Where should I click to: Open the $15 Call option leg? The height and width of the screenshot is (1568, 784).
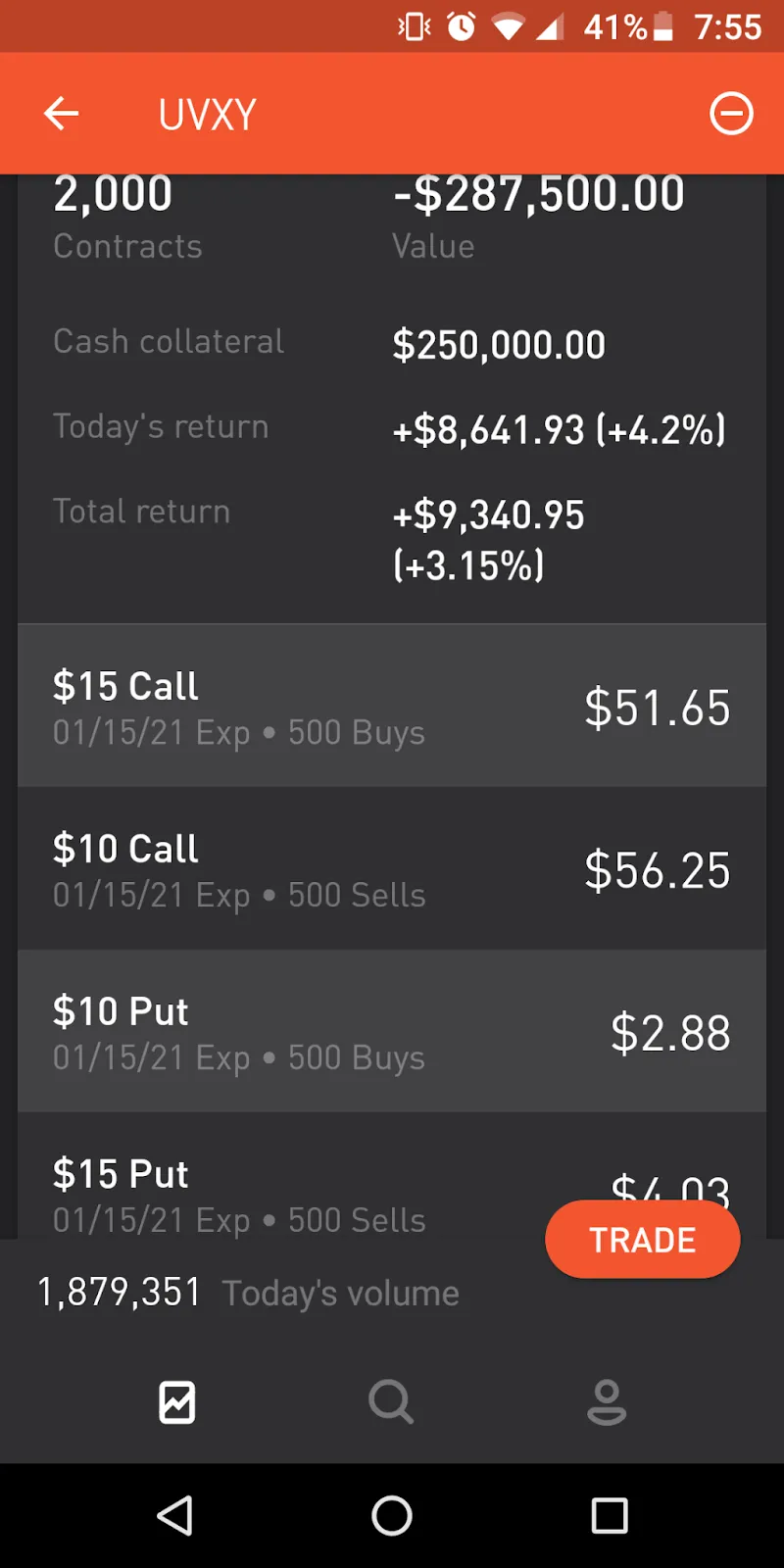[x=392, y=706]
